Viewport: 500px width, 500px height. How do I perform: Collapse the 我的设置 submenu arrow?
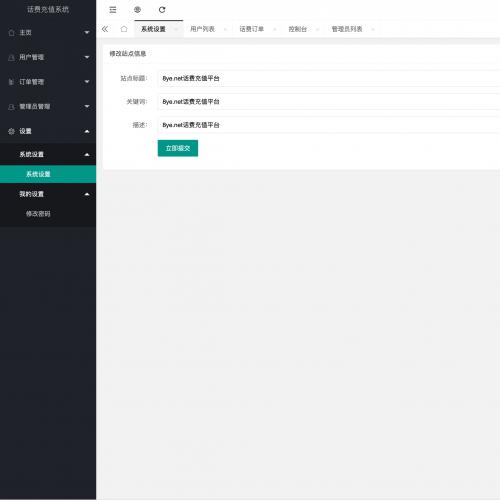(x=87, y=194)
